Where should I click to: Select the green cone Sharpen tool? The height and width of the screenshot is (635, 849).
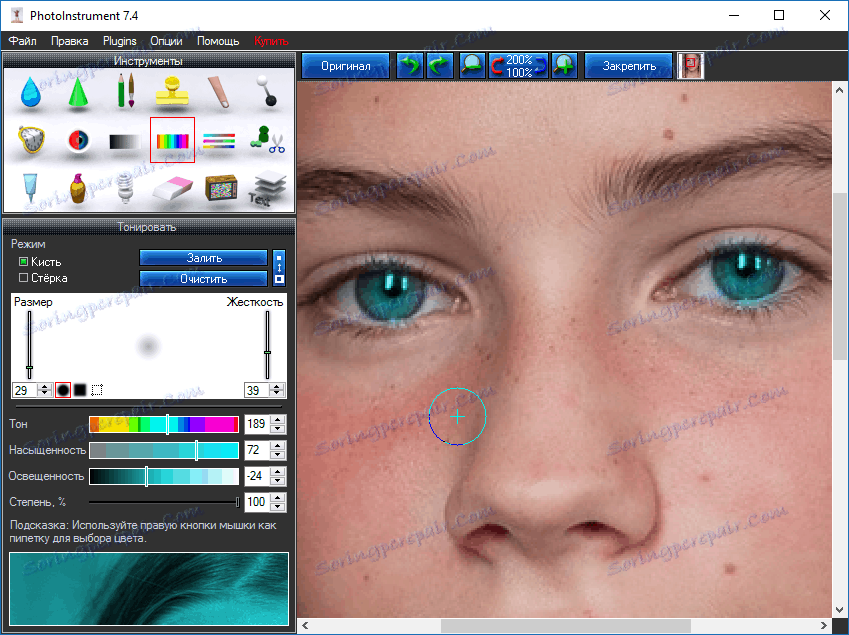[x=78, y=92]
